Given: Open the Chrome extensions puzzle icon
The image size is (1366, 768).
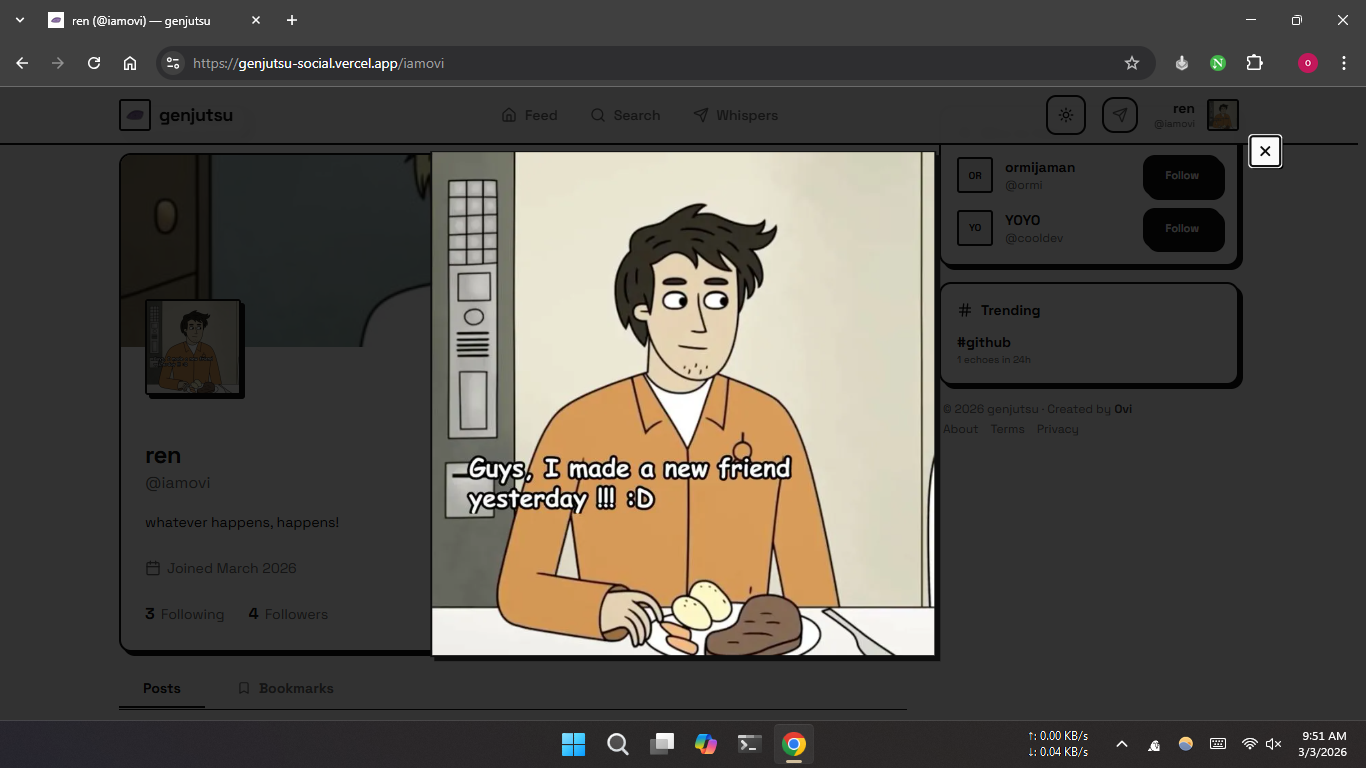Looking at the screenshot, I should [1254, 63].
